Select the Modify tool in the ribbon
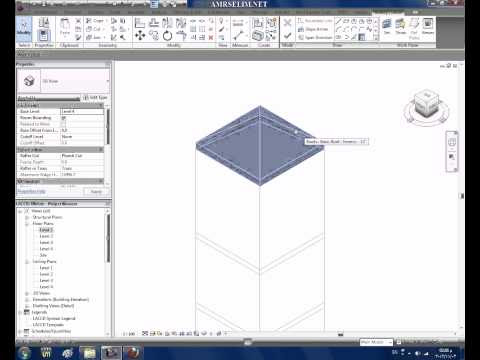The height and width of the screenshot is (360, 480). coord(24,29)
